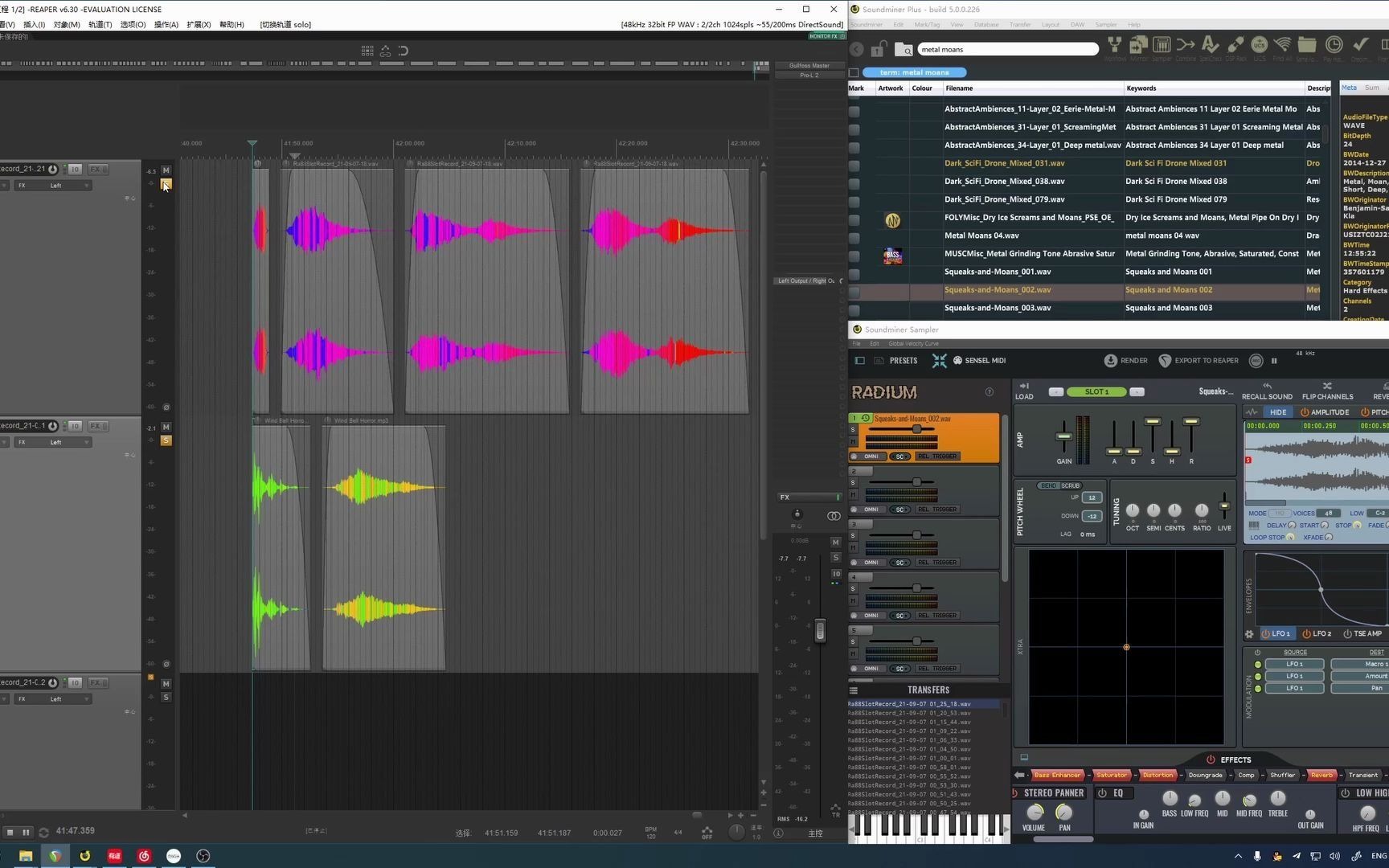1389x868 pixels.
Task: Click the UCS icon in Soundminer toolbar
Action: (1259, 45)
